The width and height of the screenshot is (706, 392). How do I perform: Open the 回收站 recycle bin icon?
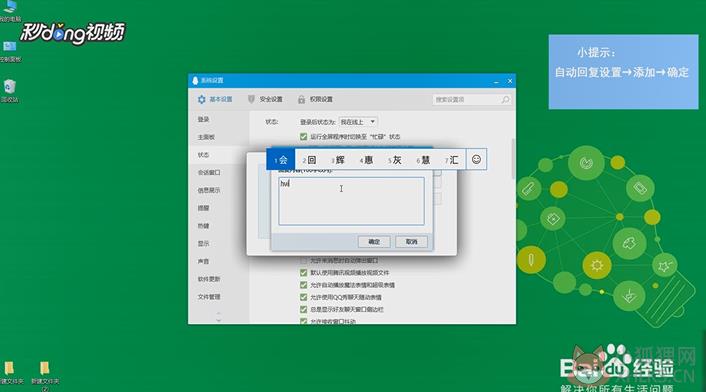(10, 90)
